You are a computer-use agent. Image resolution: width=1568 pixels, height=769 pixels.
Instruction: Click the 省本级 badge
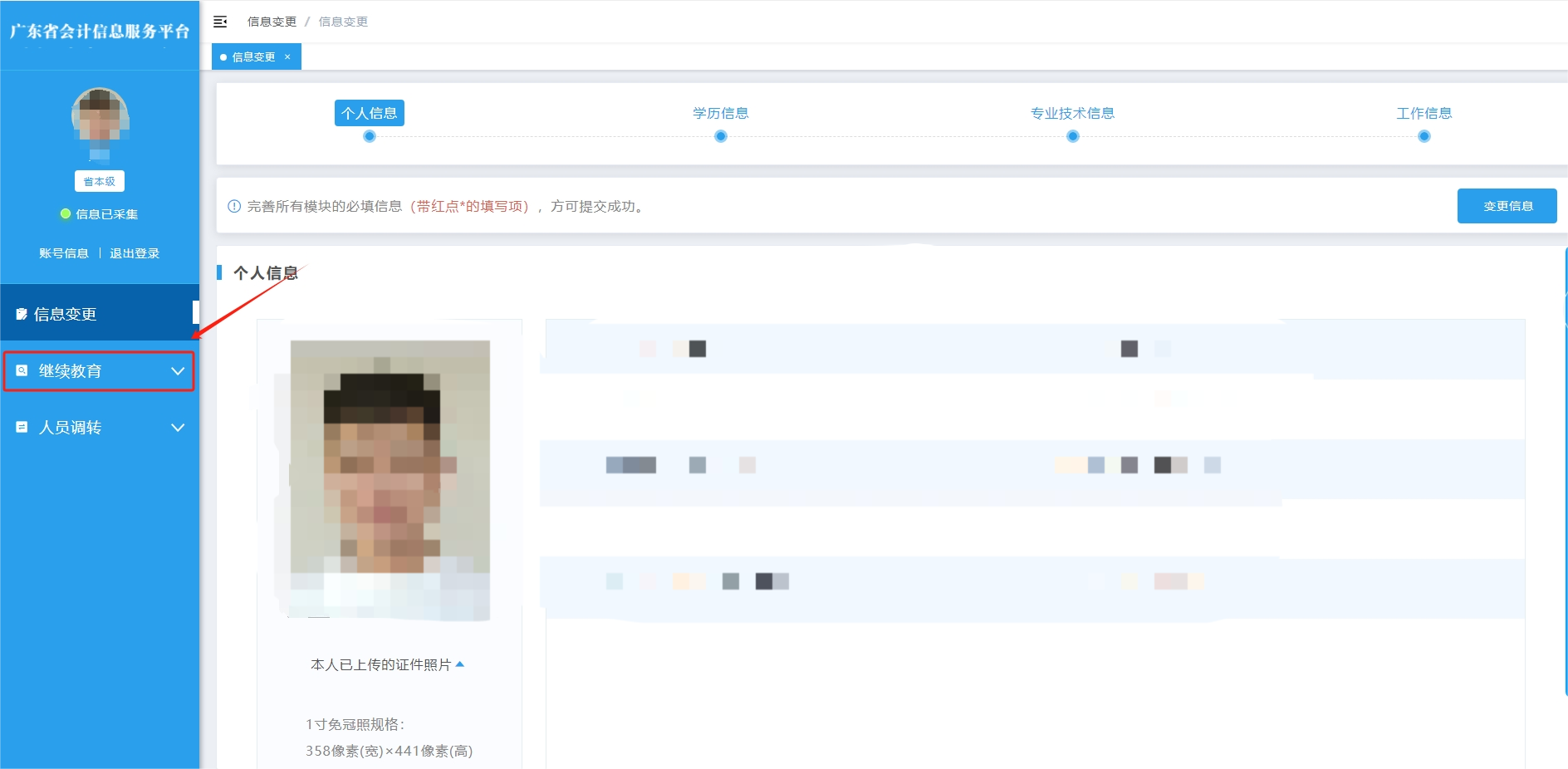(100, 181)
